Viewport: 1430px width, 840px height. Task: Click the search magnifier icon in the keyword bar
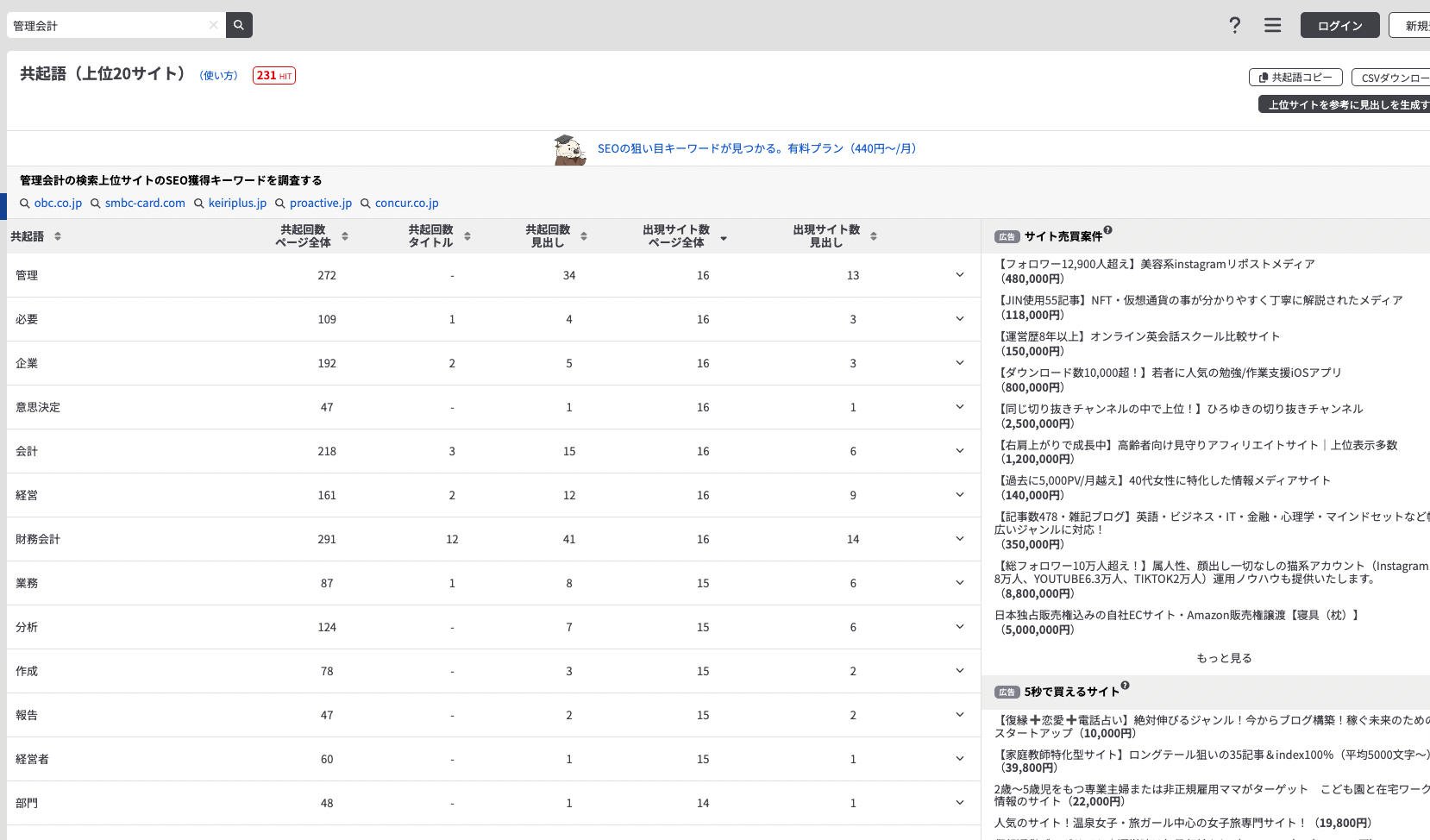point(238,25)
